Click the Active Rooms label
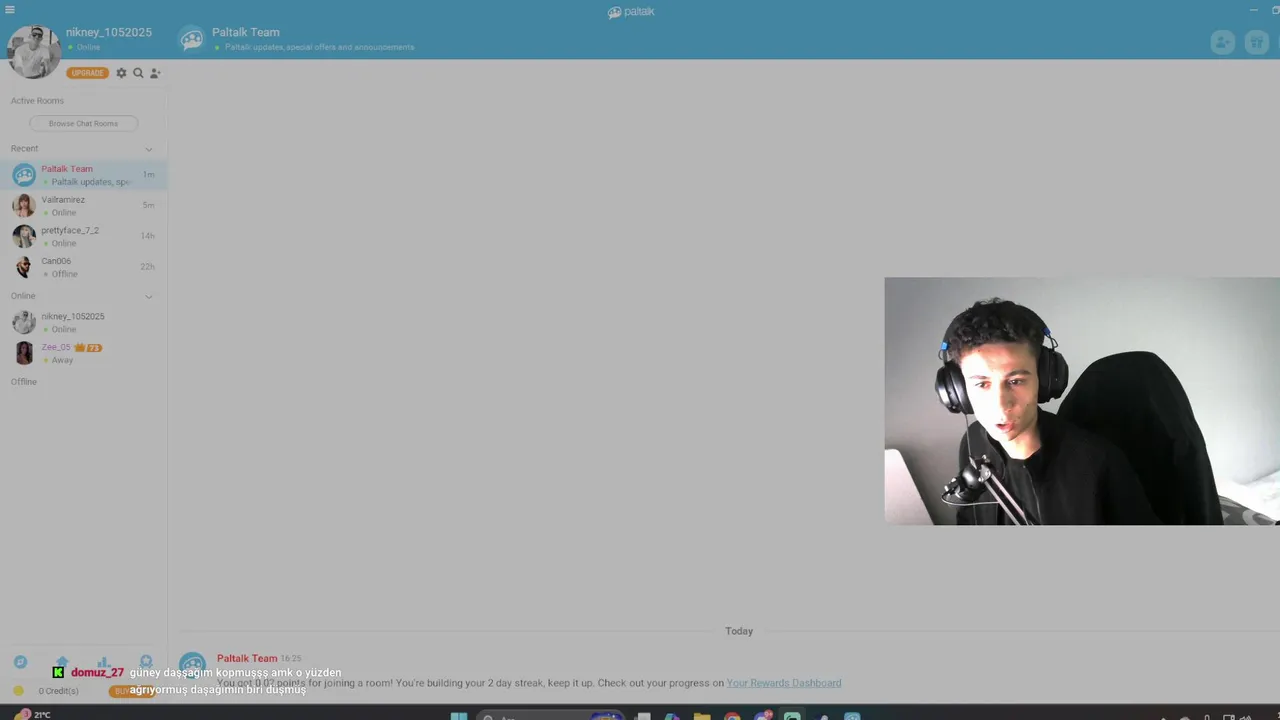1280x720 pixels. 37,101
